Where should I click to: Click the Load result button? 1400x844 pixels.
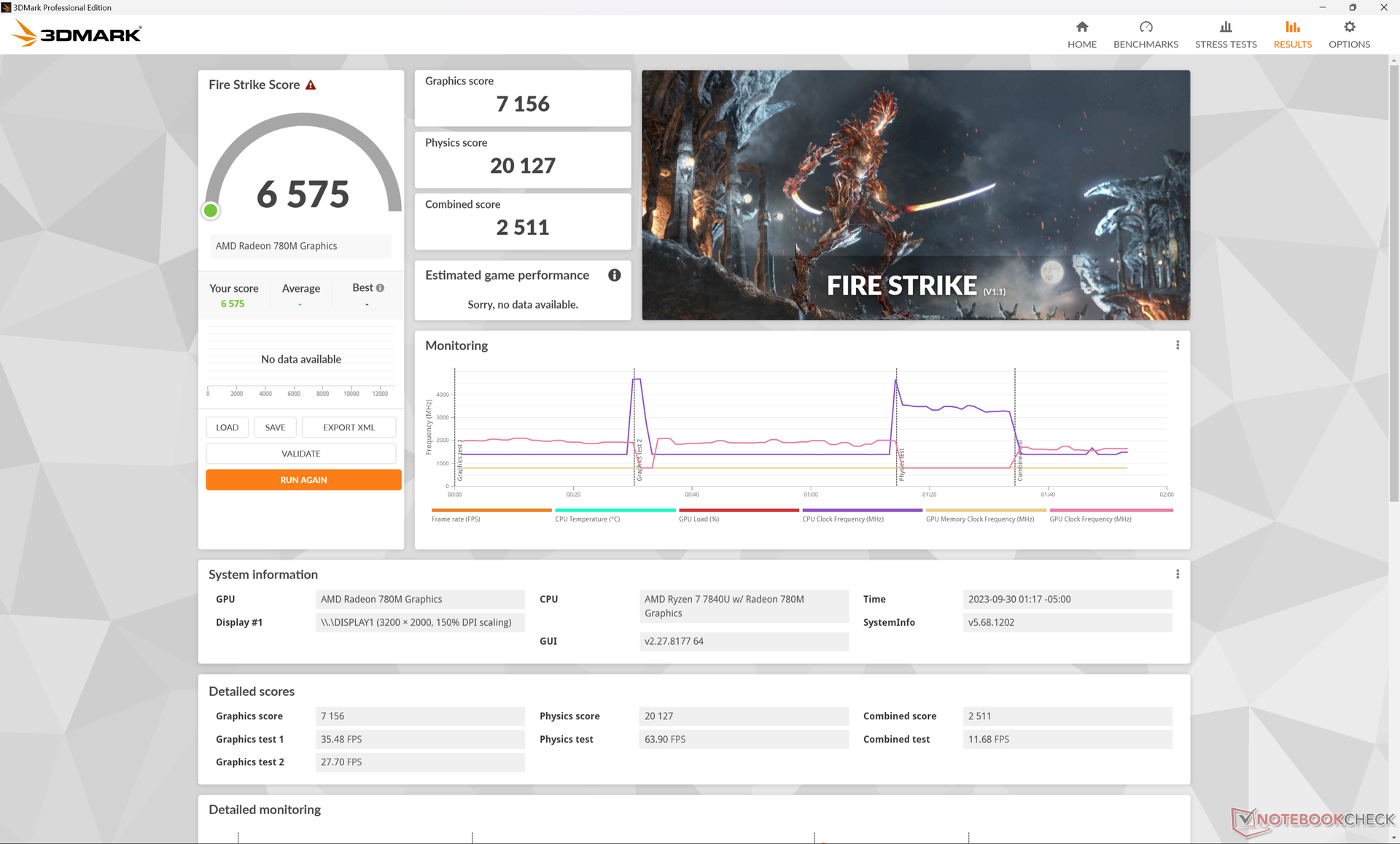coord(227,427)
